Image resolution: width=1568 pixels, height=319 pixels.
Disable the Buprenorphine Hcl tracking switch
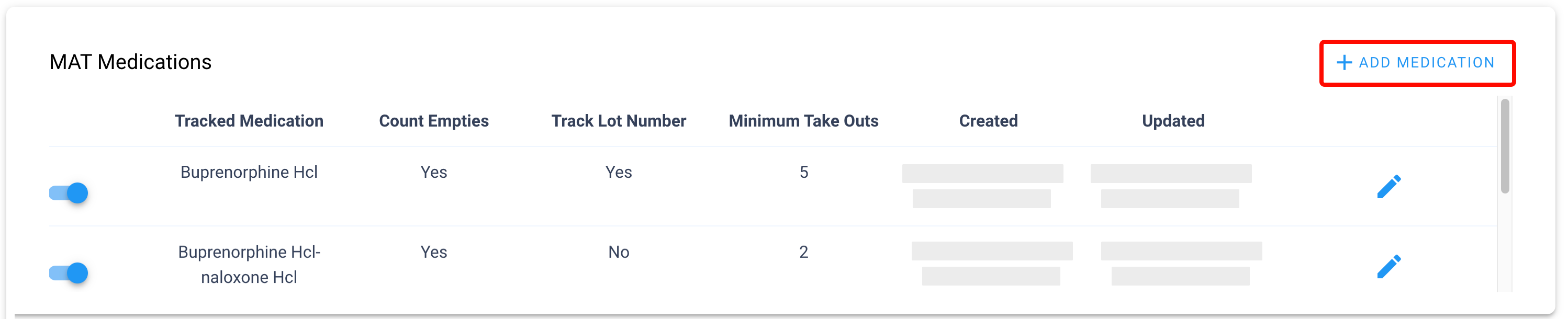tap(69, 193)
